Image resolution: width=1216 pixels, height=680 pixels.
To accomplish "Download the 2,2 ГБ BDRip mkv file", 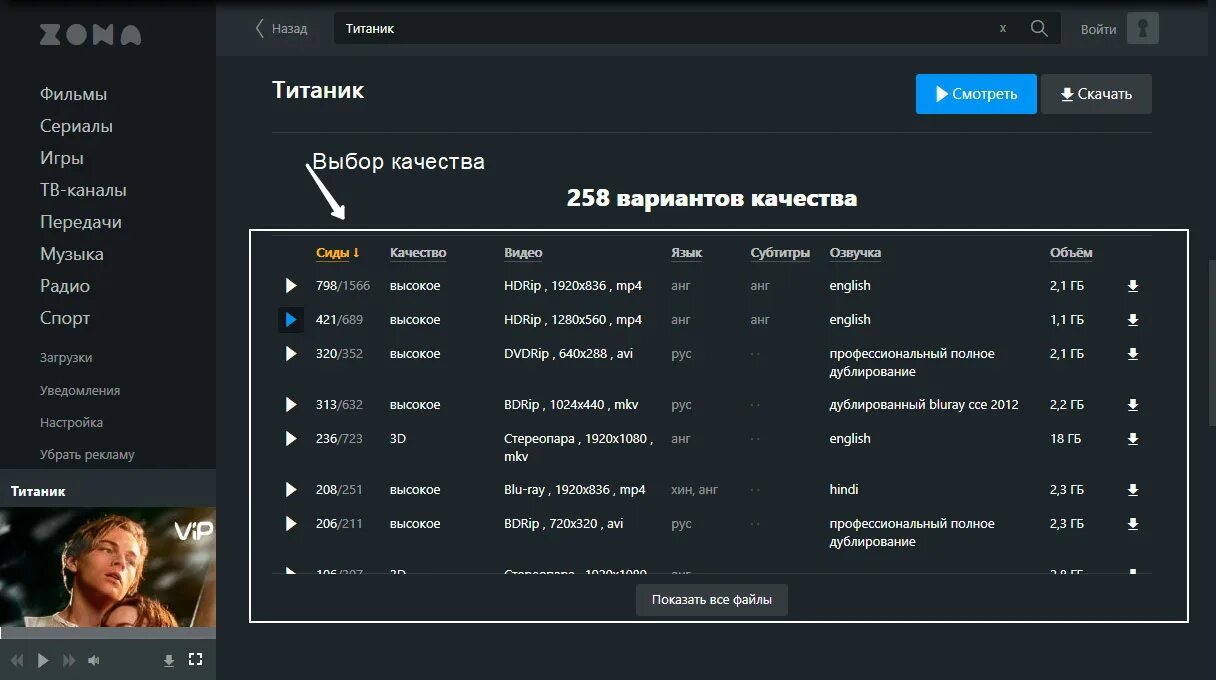I will [1133, 405].
